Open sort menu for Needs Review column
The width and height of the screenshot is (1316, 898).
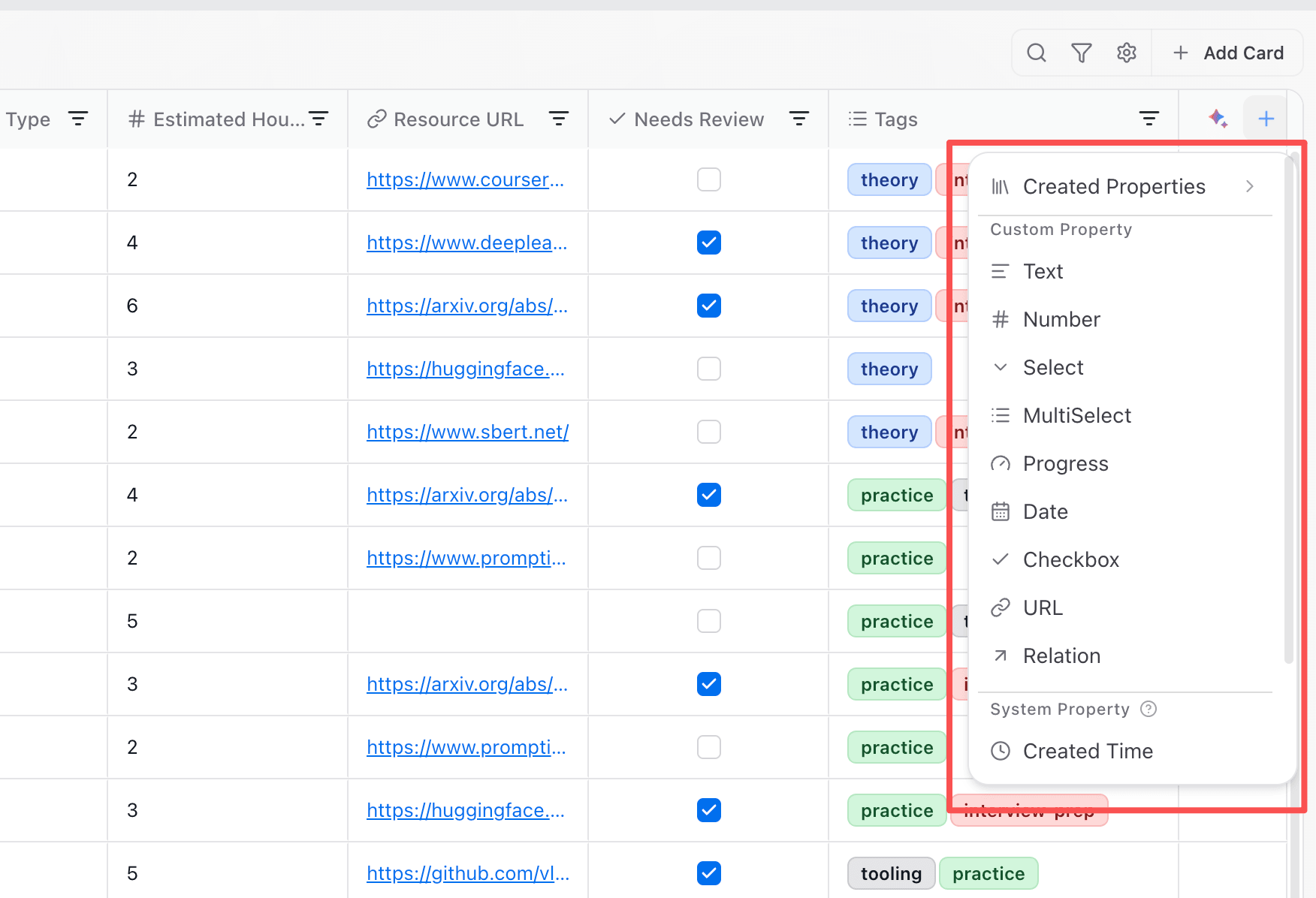pyautogui.click(x=799, y=119)
